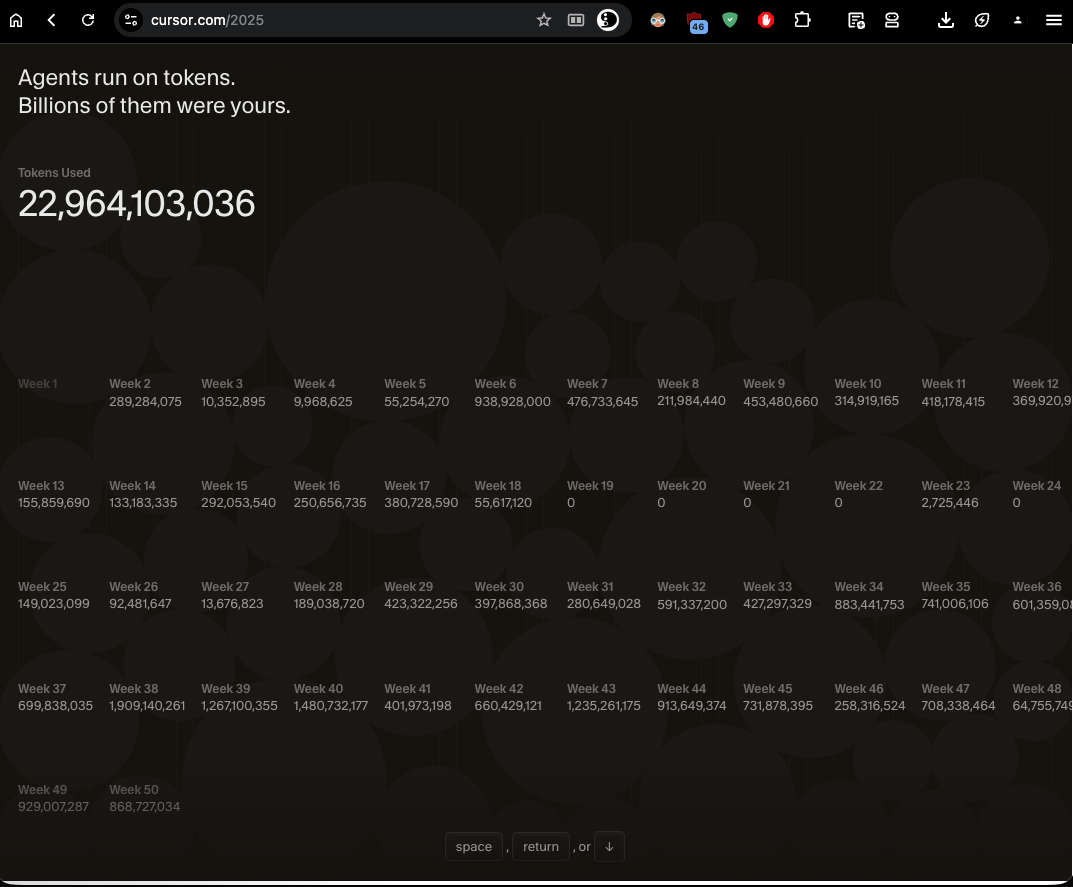Viewport: 1073px width, 887px height.
Task: Reload the cursor.com/2025 page
Action: pyautogui.click(x=88, y=20)
